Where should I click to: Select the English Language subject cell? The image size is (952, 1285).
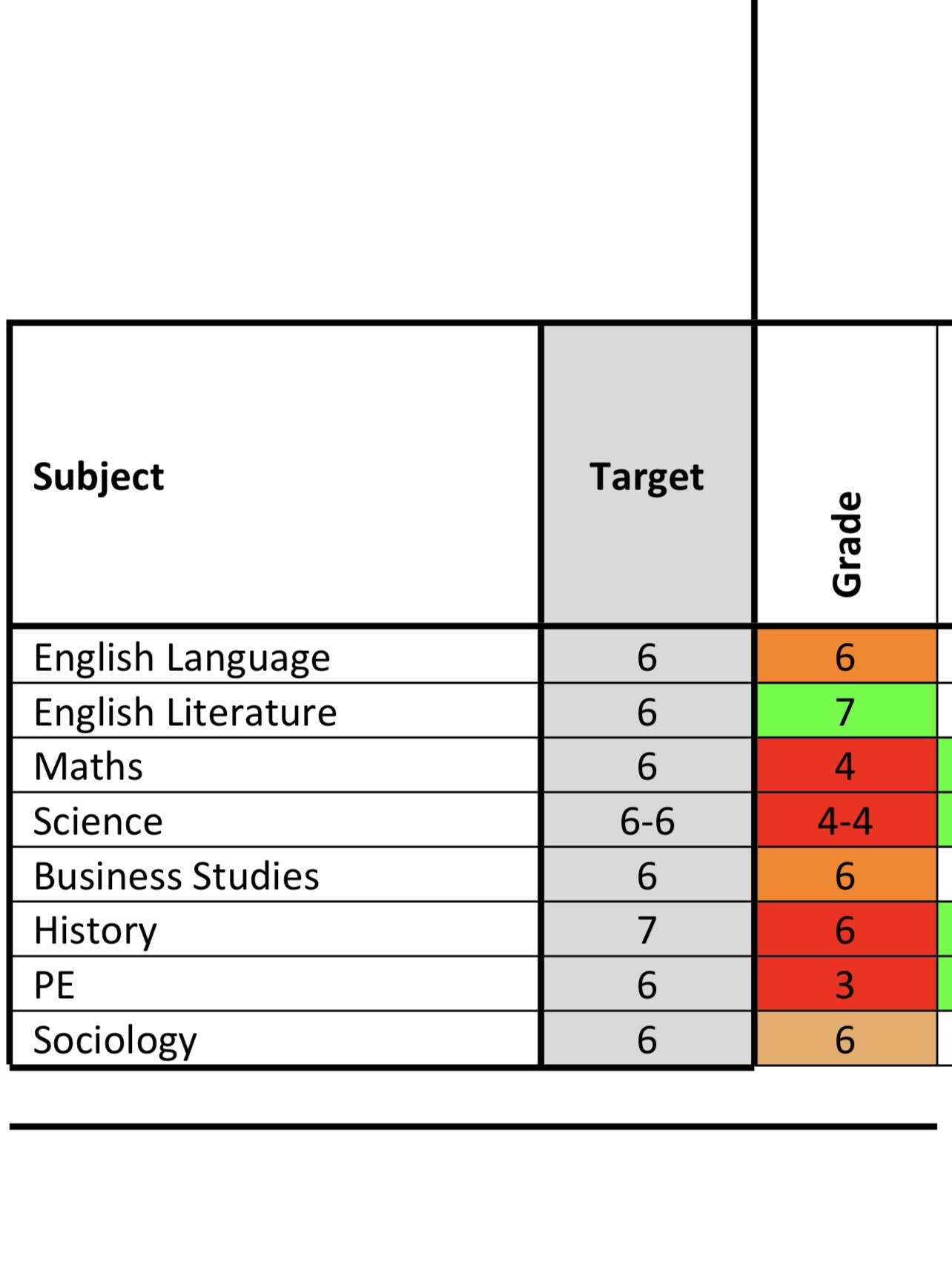(x=276, y=657)
